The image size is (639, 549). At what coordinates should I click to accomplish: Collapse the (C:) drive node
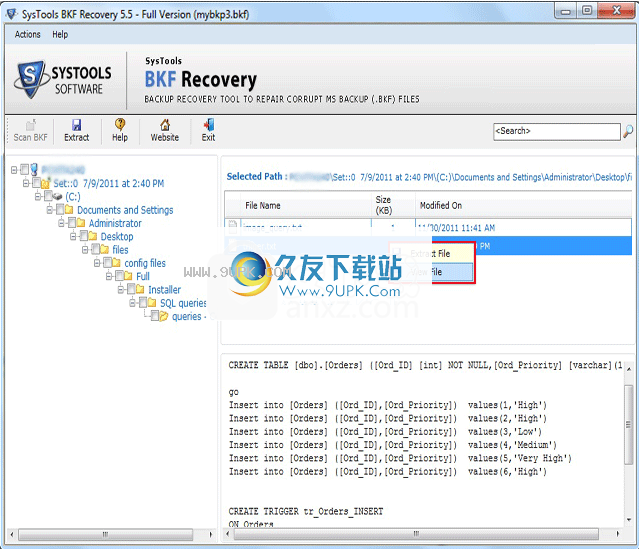pos(38,196)
